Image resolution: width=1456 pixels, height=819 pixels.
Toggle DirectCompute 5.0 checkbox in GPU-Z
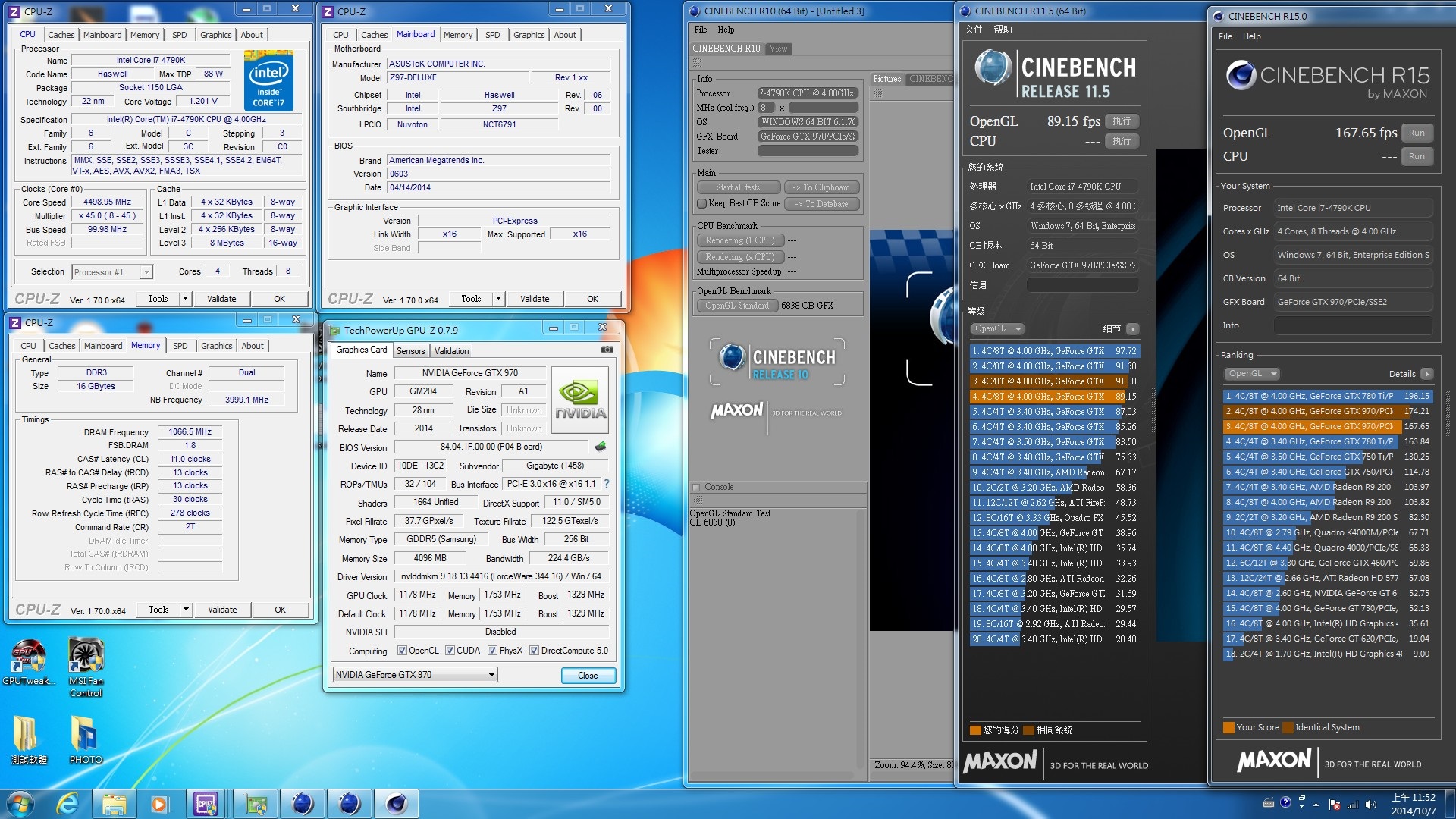[534, 651]
